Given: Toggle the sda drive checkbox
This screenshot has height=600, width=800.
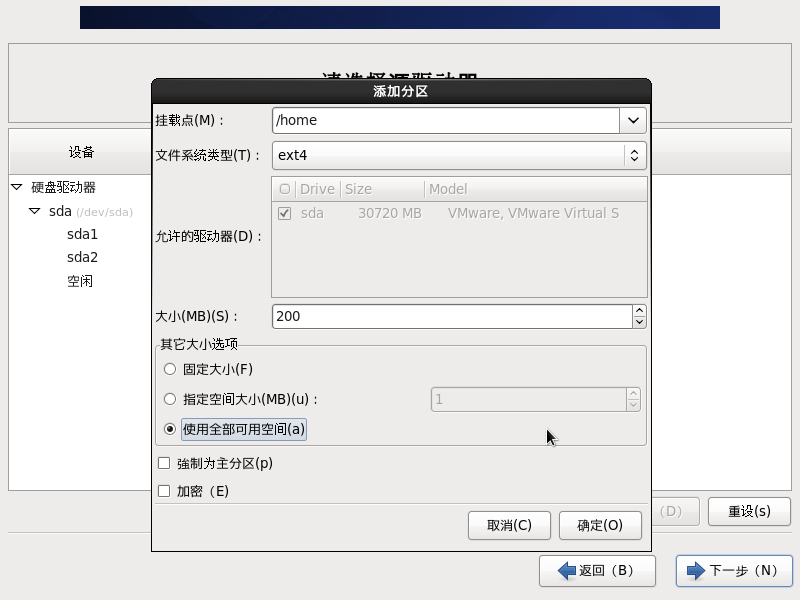Looking at the screenshot, I should coord(285,213).
